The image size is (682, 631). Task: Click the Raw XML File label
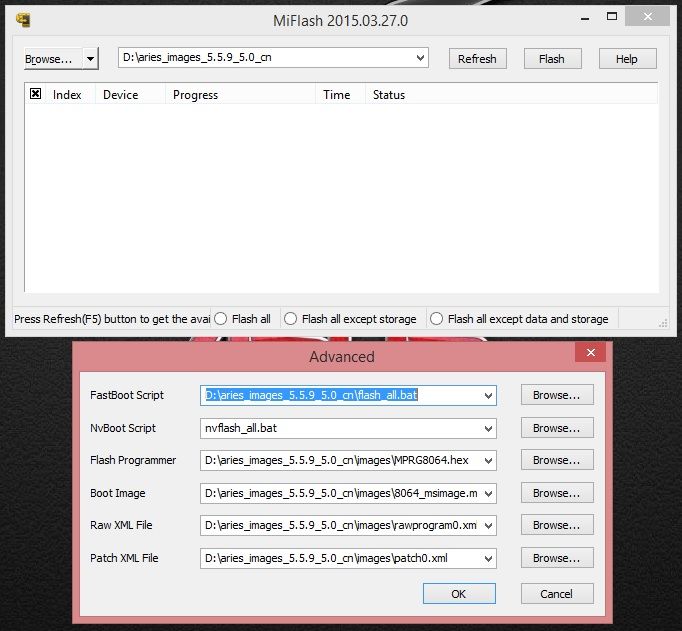click(121, 525)
